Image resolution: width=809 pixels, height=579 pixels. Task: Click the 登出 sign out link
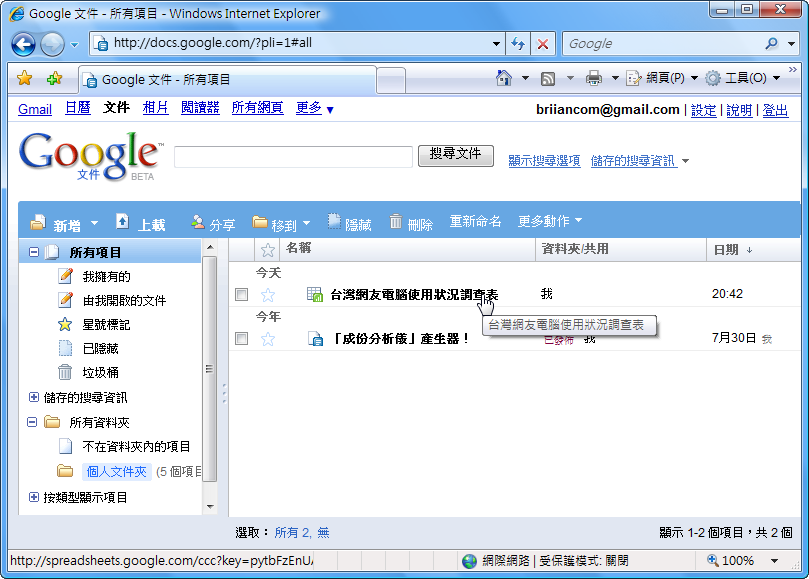coord(775,110)
